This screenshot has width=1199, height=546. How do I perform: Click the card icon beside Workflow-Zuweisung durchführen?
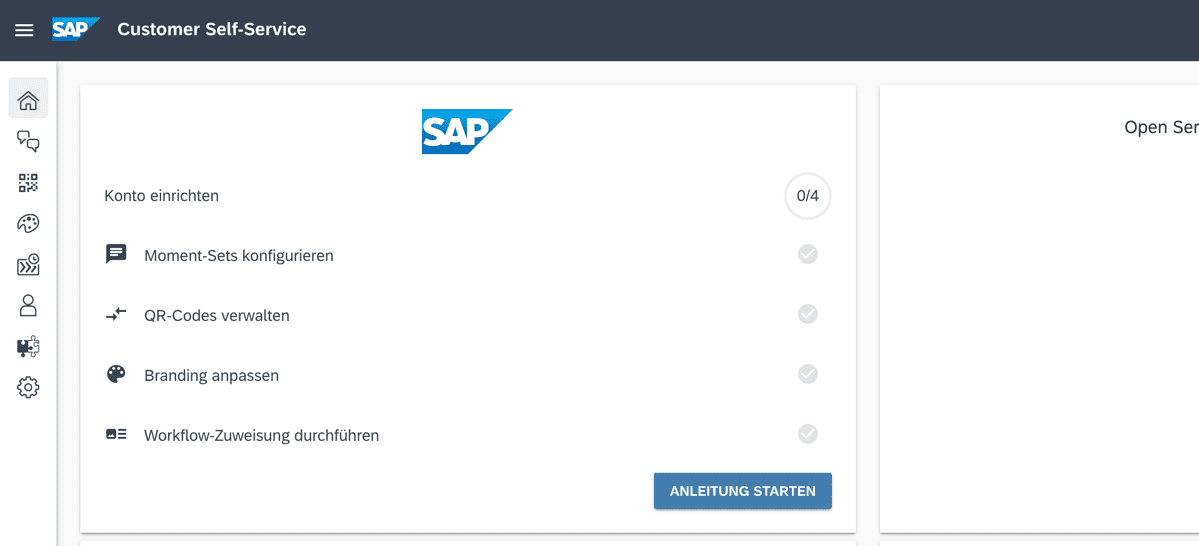[x=116, y=434]
